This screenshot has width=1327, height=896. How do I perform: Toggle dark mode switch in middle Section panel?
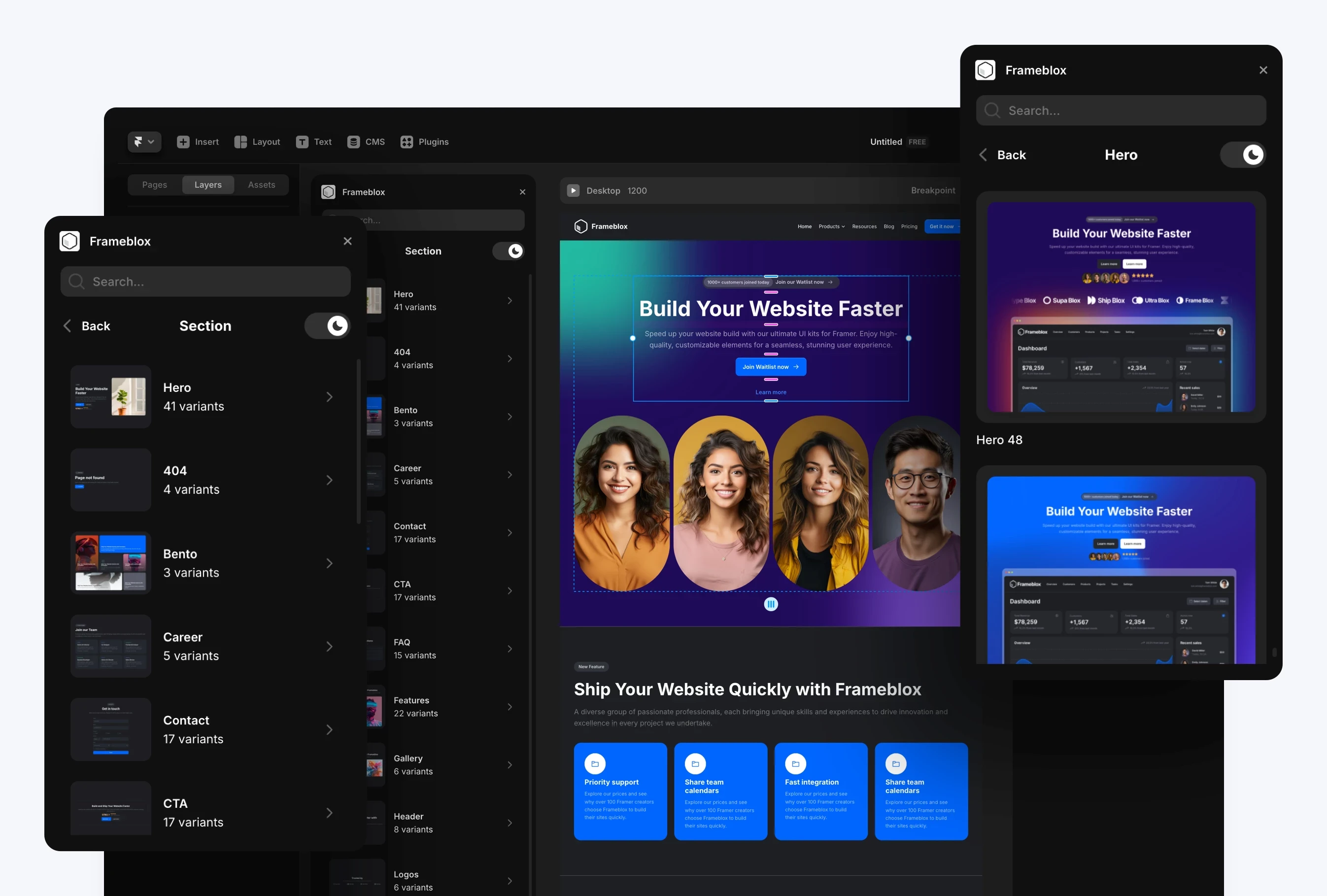pos(508,251)
